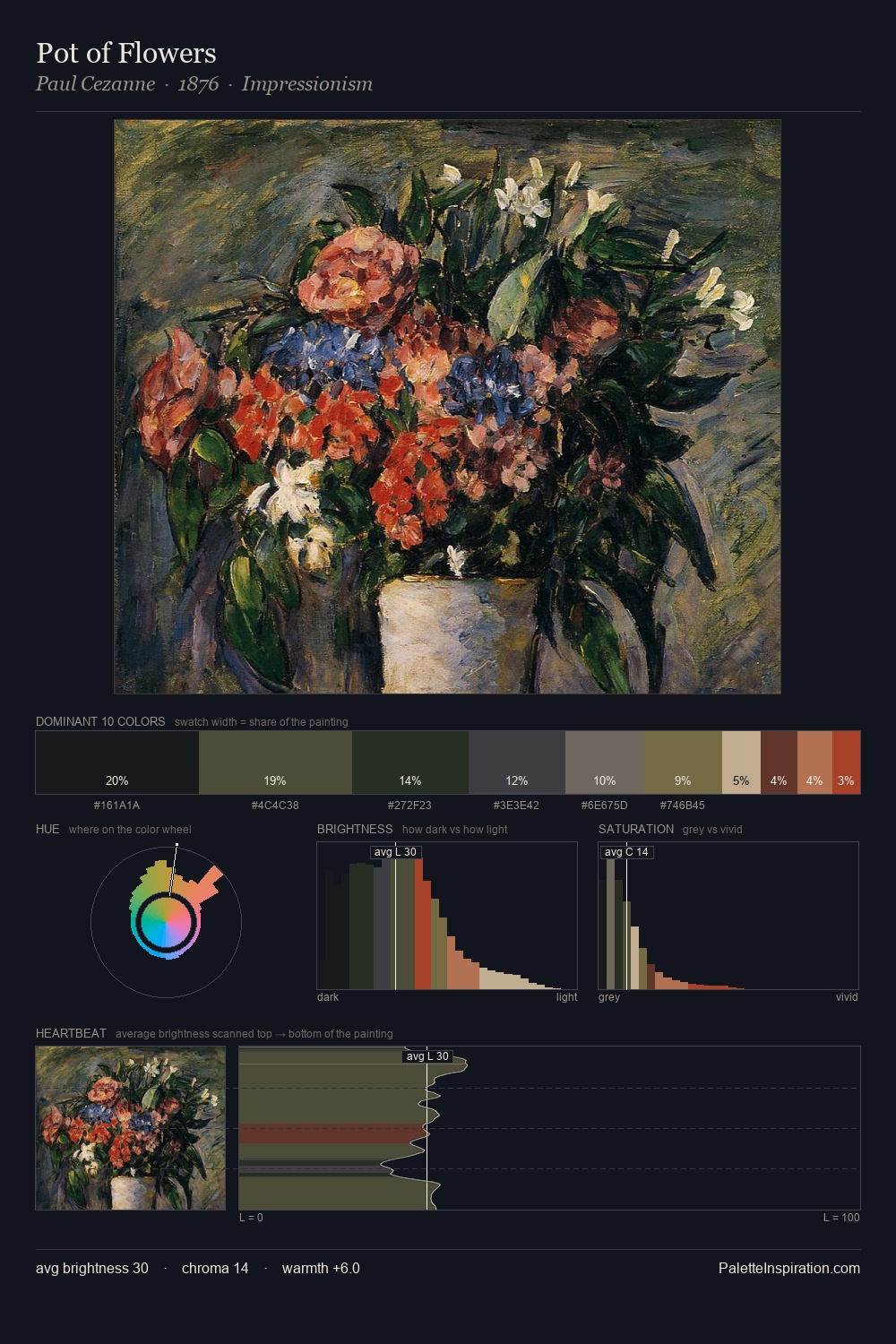Click 'warmth +6.0' in the footer

pos(321,1268)
